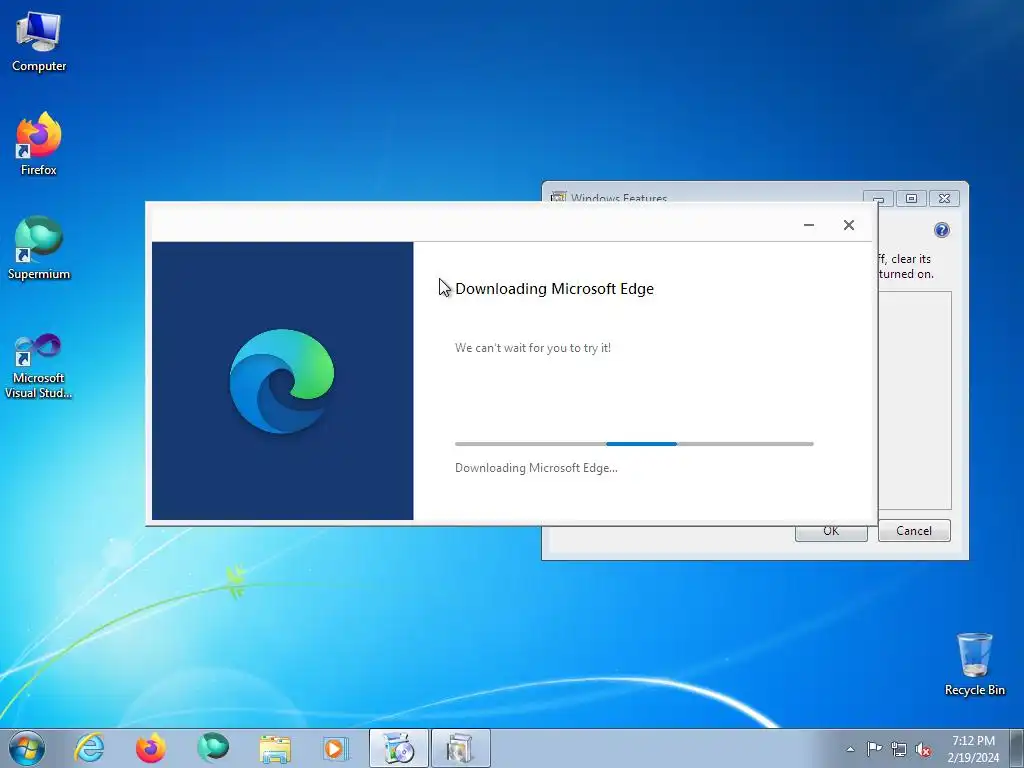Viewport: 1024px width, 768px height.
Task: Open the Windows Start menu orb
Action: [x=27, y=748]
